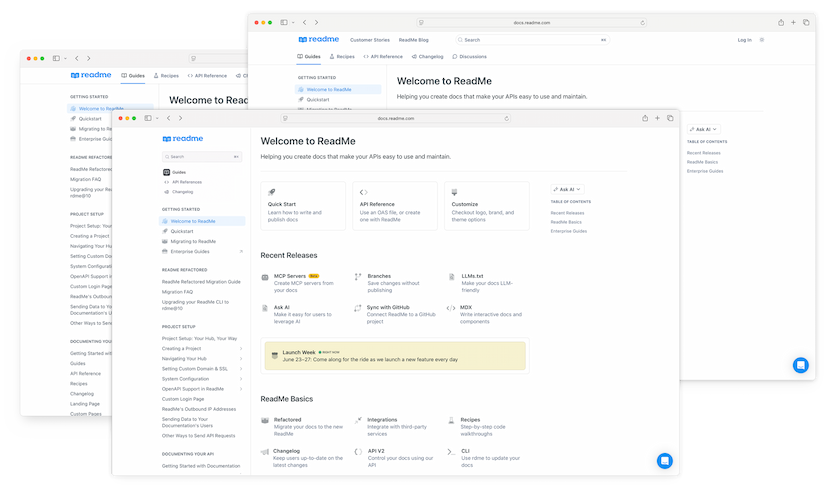Click the Log In link
Screen dimensions: 828x495
(x=744, y=40)
